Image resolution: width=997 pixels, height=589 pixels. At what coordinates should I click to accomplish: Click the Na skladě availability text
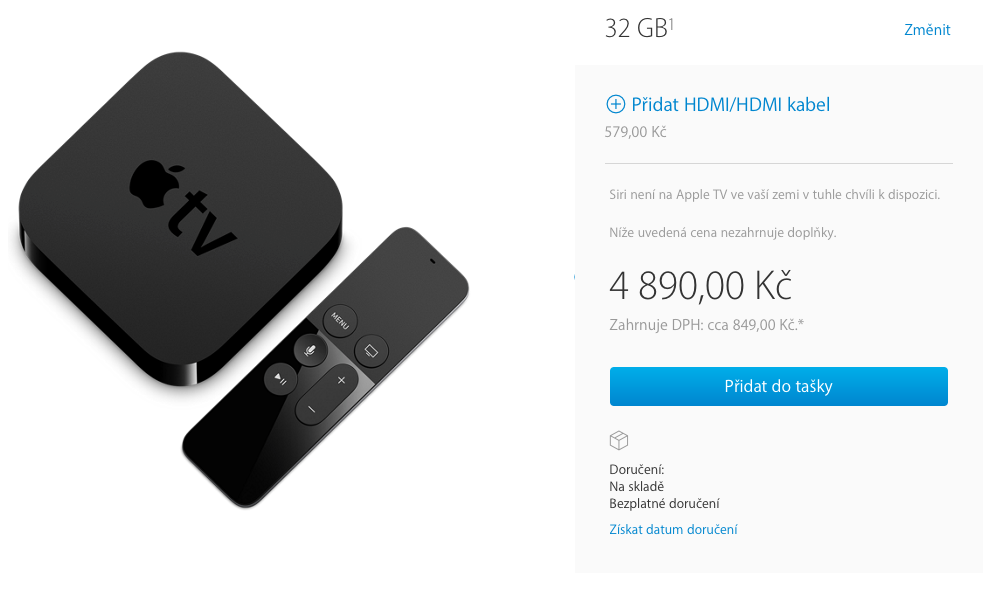click(x=636, y=487)
